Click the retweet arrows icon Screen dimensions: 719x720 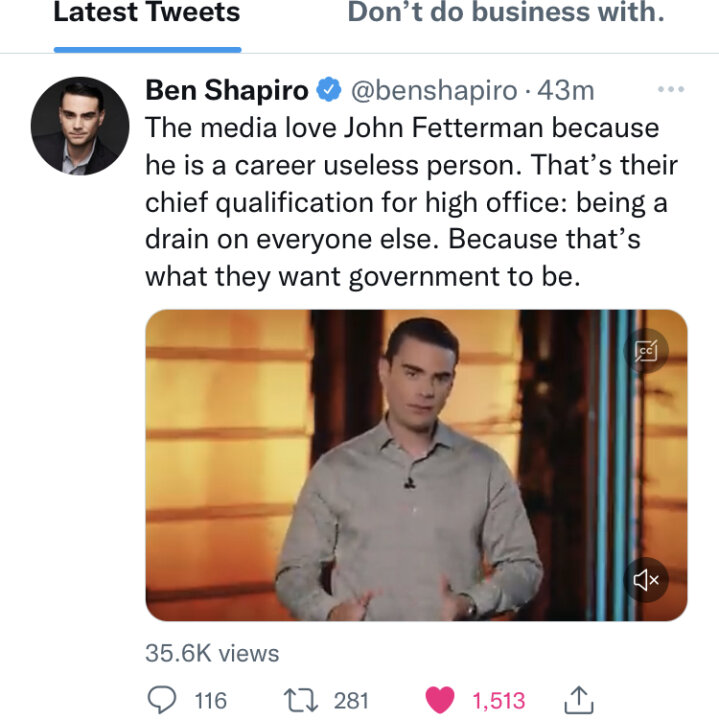point(301,700)
